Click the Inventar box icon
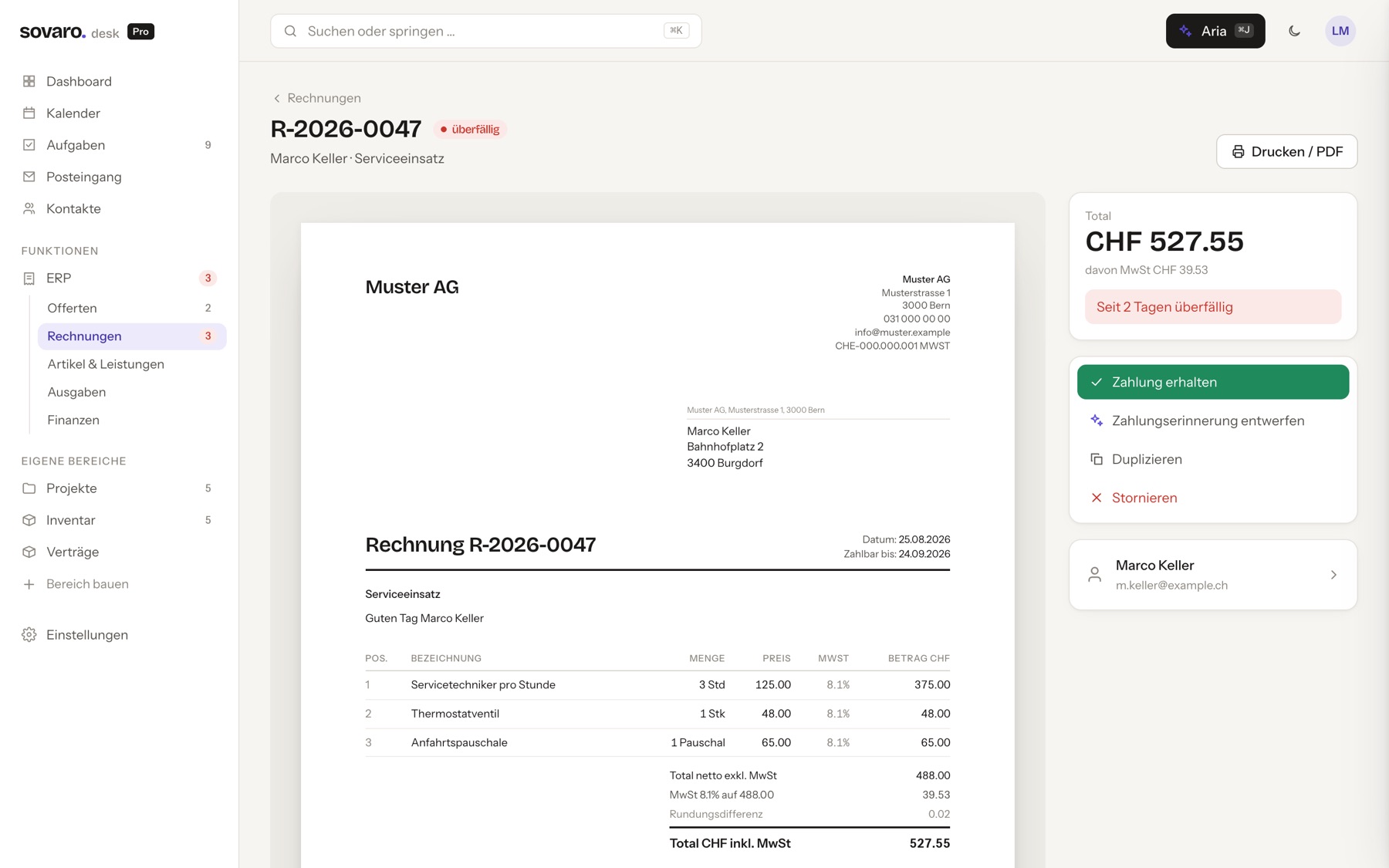Screen dimensions: 1389x868 [29, 520]
